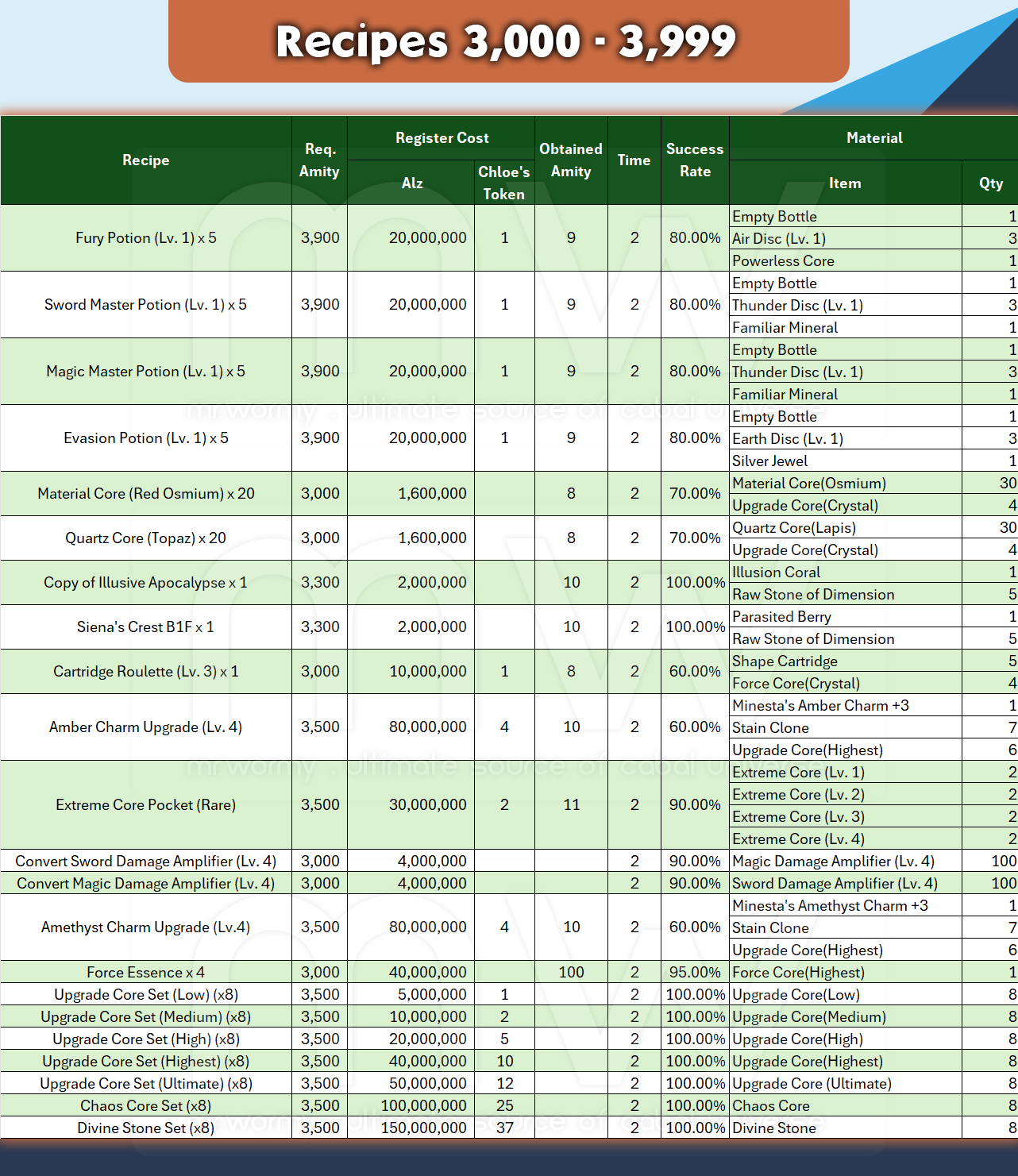Viewport: 1018px width, 1176px height.
Task: Click the Minesta's Amethyst Charm +3 material
Action: coord(830,906)
